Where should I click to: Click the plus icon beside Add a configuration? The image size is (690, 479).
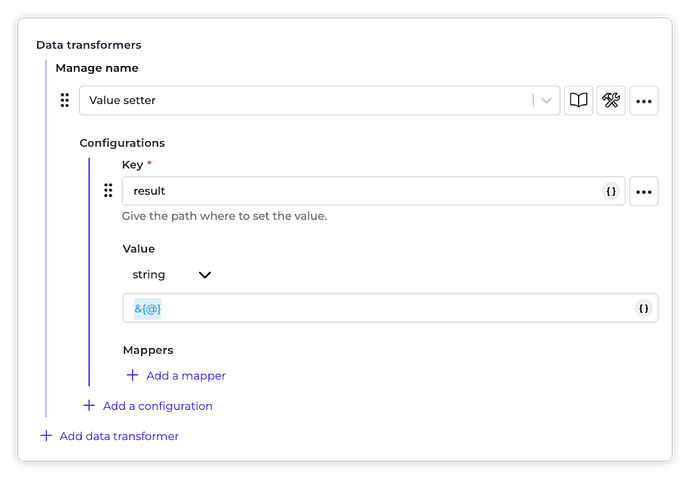[x=89, y=406]
